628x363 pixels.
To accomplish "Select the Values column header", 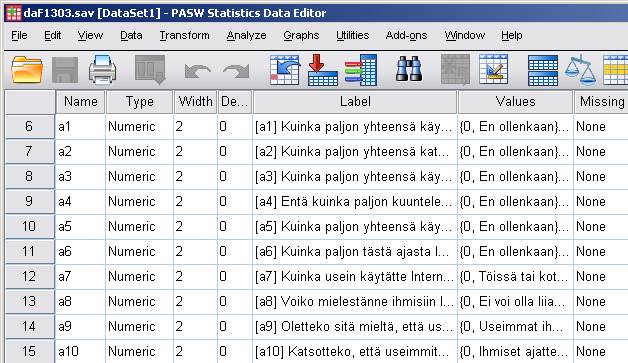I will [515, 102].
